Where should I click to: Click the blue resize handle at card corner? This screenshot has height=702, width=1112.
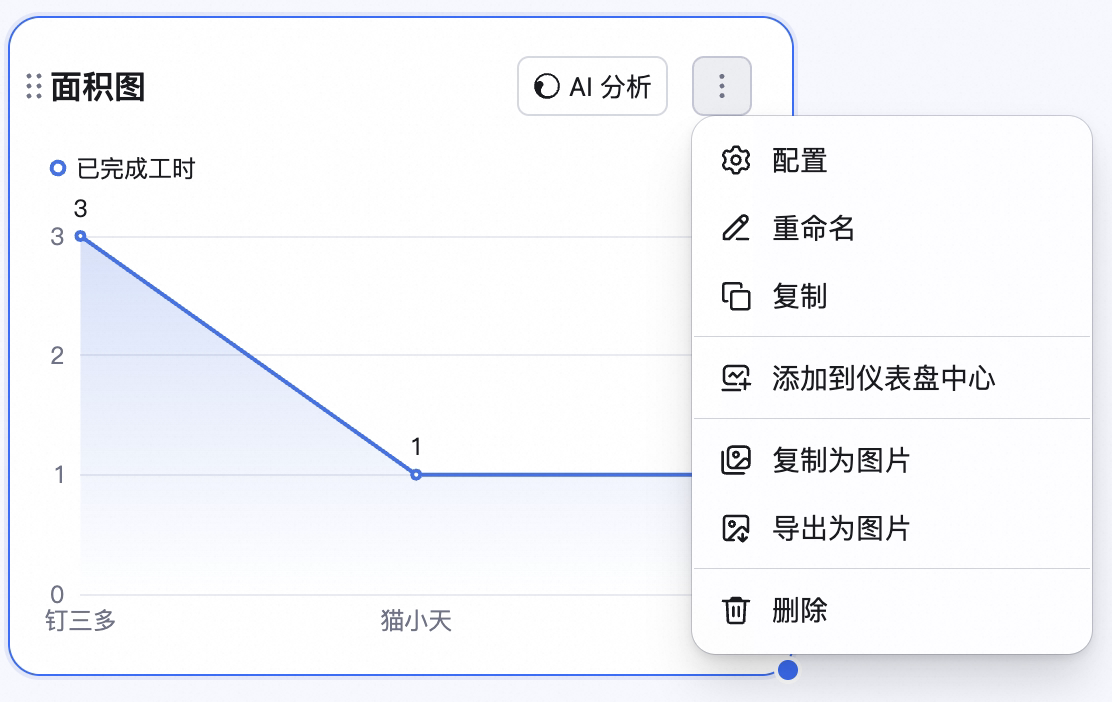pos(788,669)
